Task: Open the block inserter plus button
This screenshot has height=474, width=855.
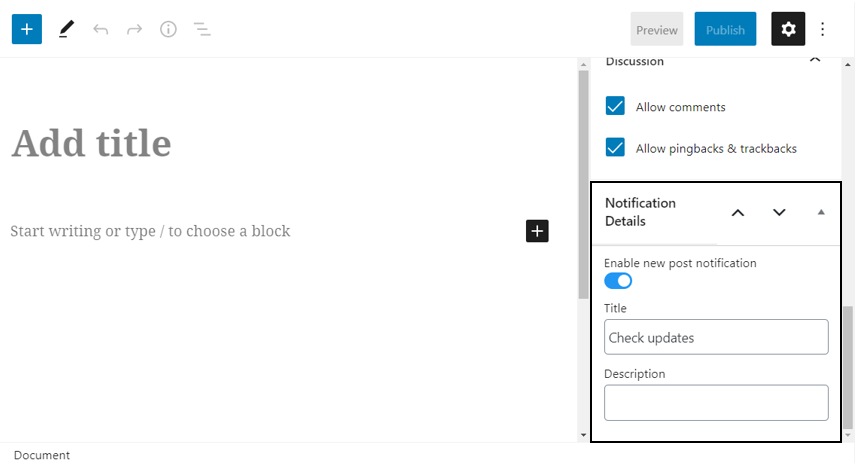Action: pyautogui.click(x=27, y=29)
